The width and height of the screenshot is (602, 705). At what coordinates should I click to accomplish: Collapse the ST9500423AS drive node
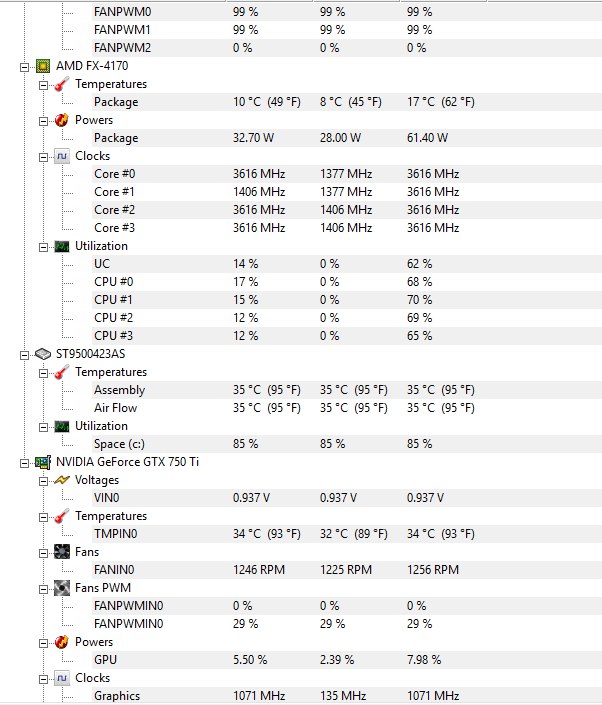pos(25,354)
